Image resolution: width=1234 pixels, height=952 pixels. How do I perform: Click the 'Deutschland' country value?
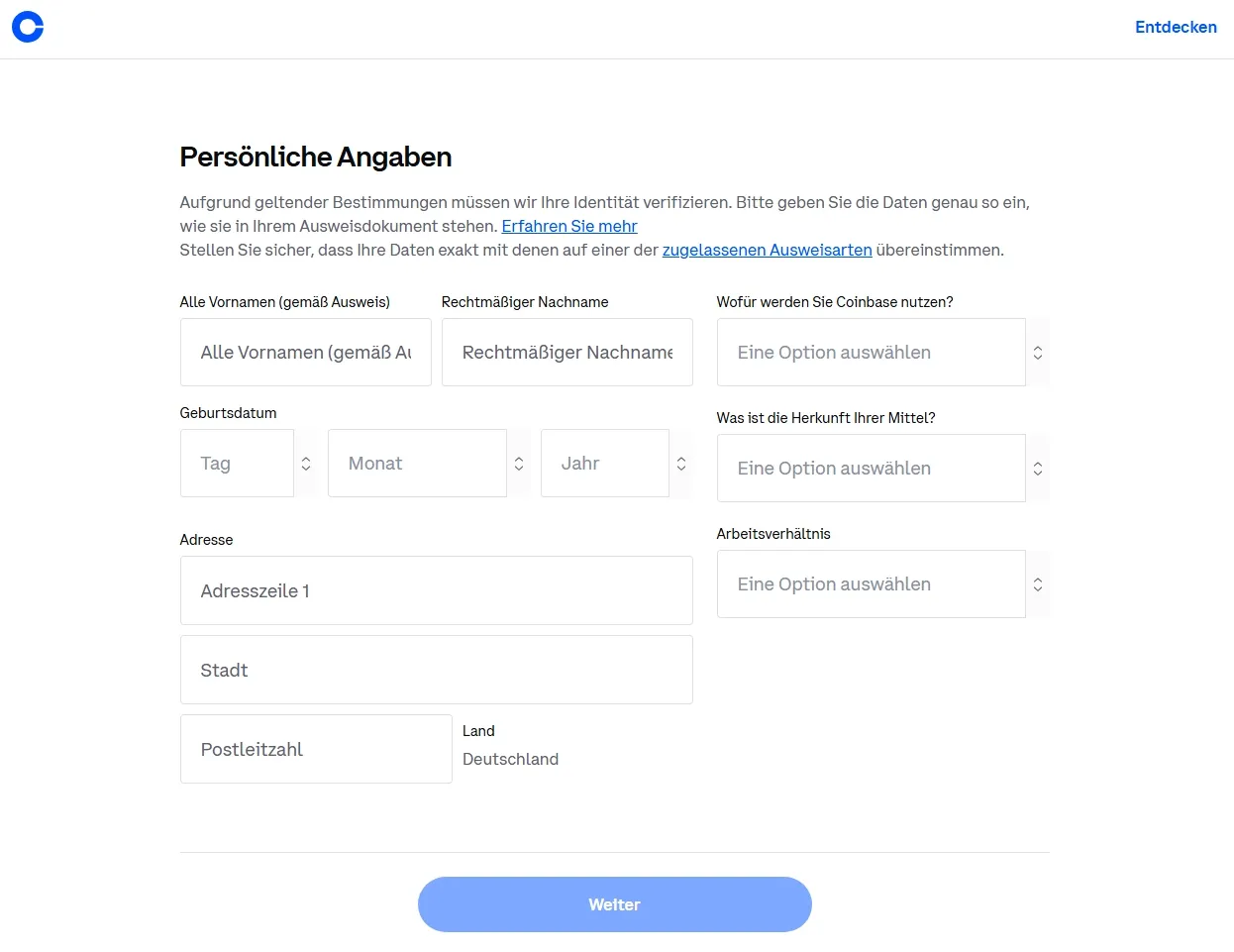(511, 759)
